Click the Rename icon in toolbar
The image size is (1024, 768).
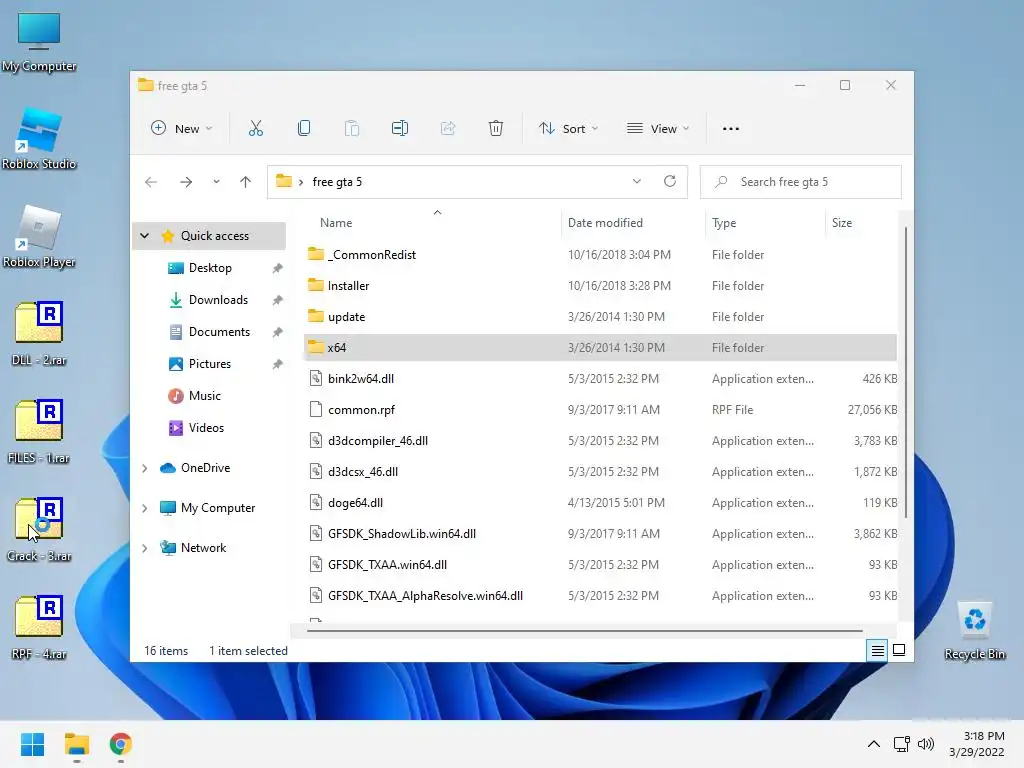click(400, 129)
